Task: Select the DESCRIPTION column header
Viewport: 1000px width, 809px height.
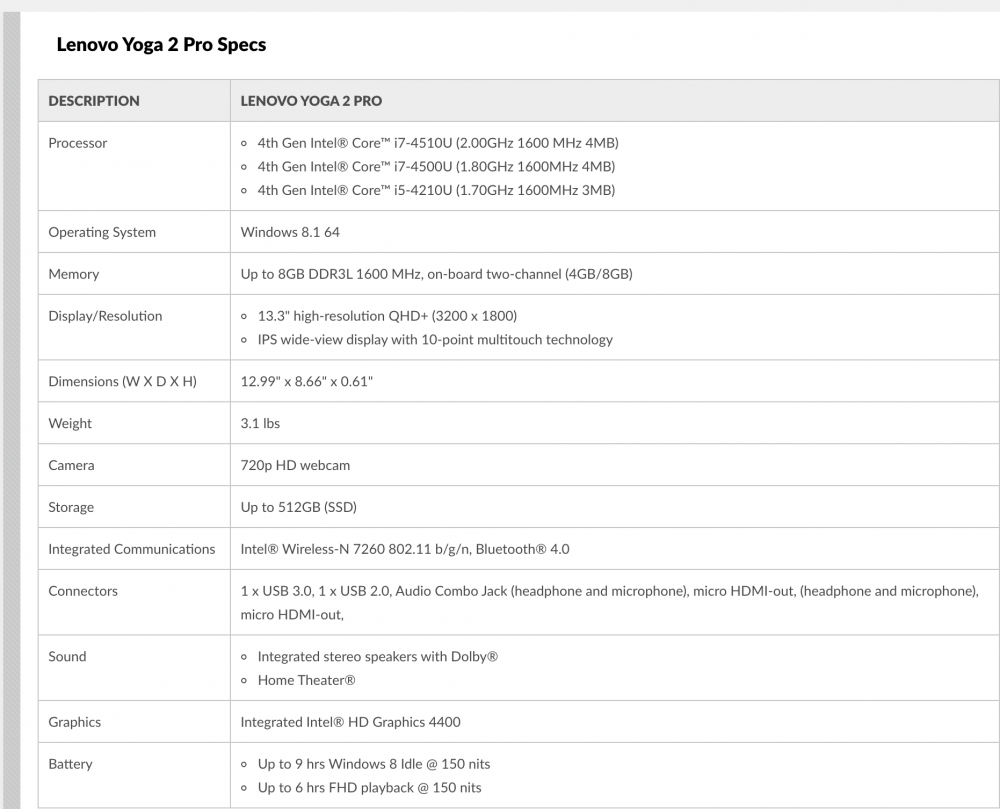Action: click(x=94, y=101)
